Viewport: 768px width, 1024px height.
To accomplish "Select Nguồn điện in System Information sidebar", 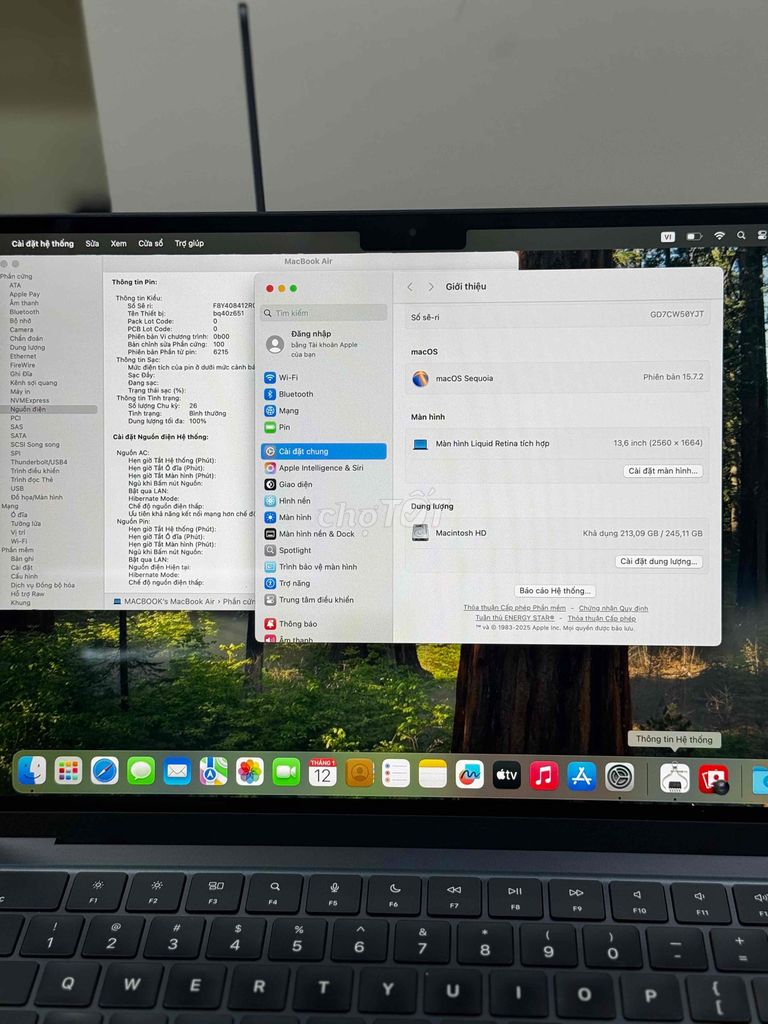I will point(50,409).
